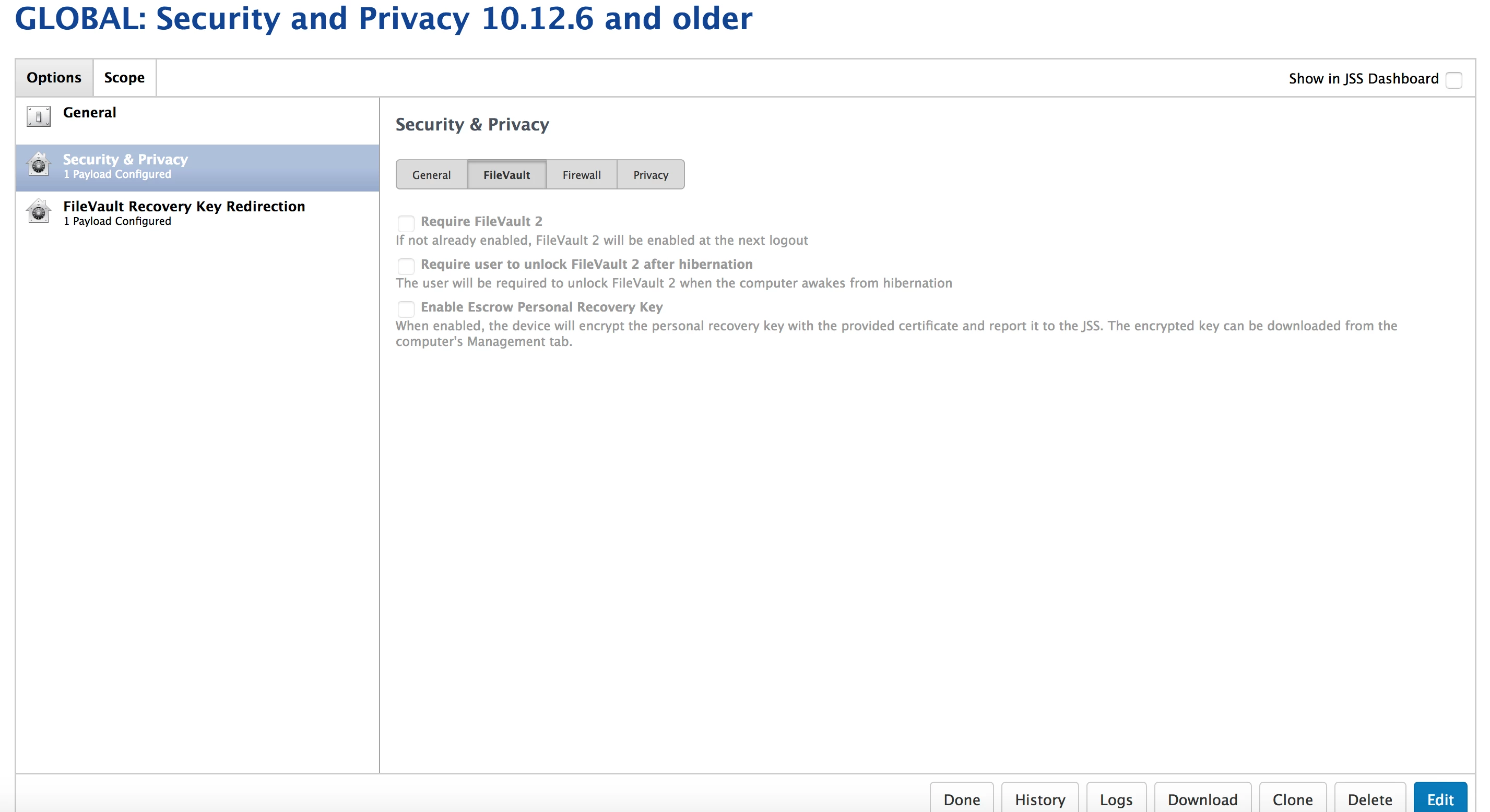
Task: Switch to the Firewall segment tab
Action: (x=582, y=175)
